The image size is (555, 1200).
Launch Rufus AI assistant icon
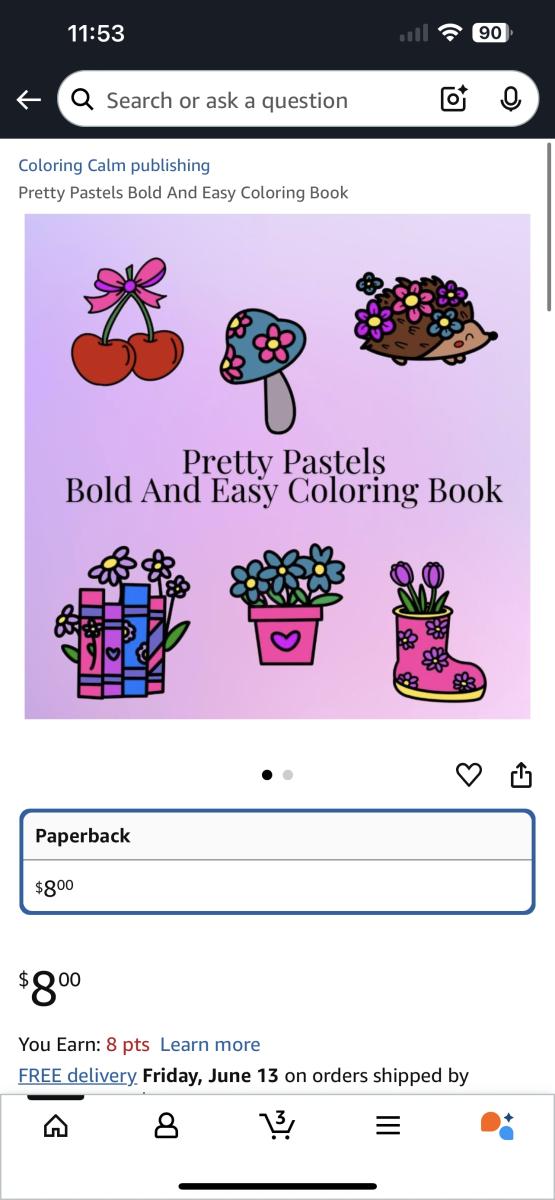click(497, 1125)
